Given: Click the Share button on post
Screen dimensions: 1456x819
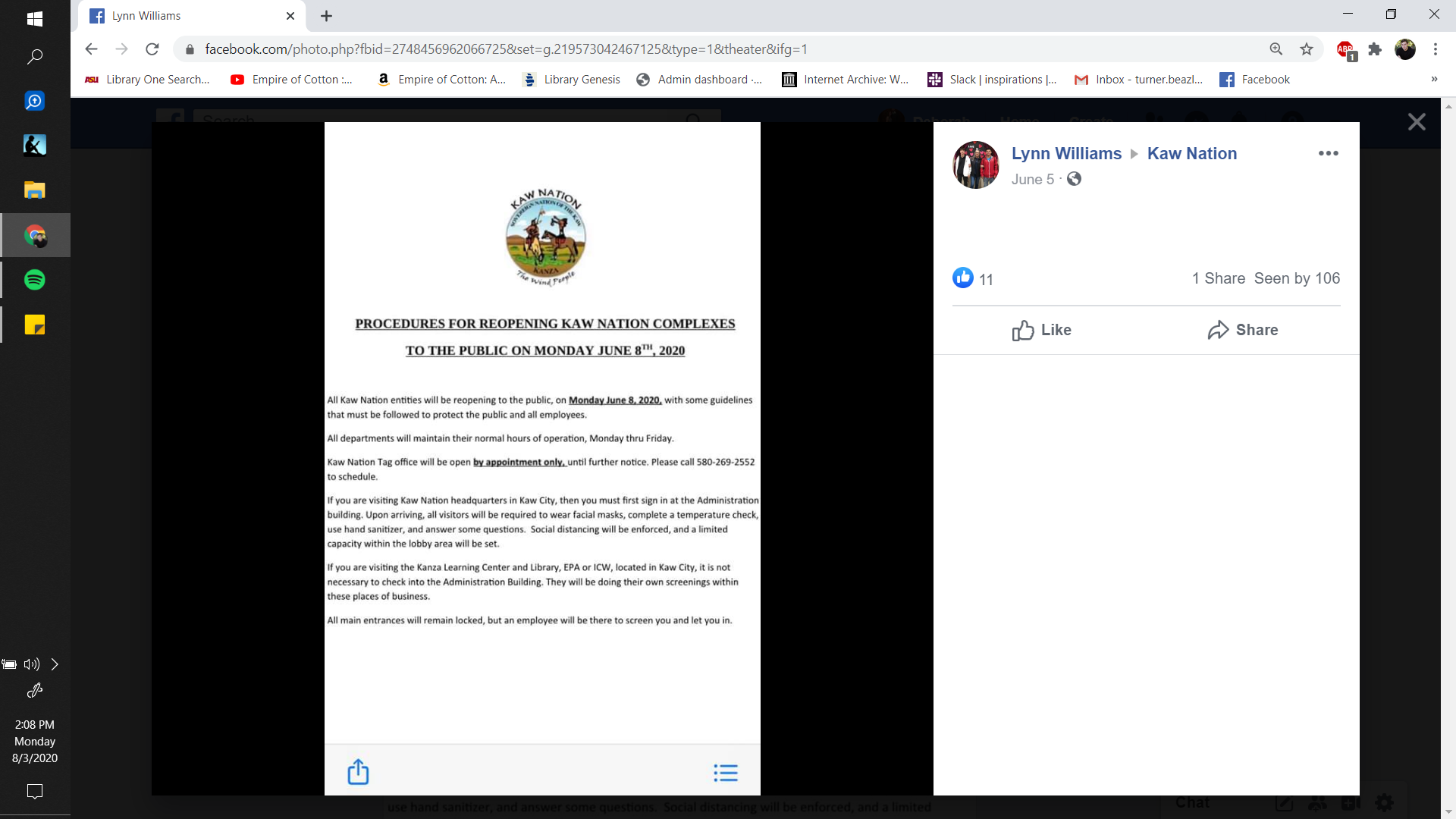Looking at the screenshot, I should click(1242, 330).
